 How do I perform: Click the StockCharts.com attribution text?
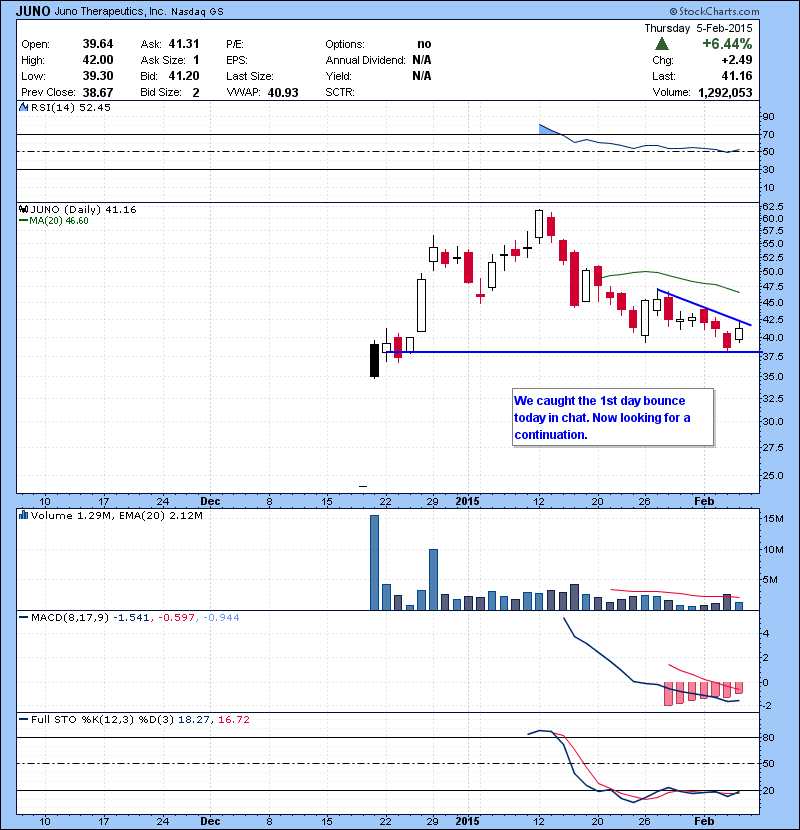[714, 11]
